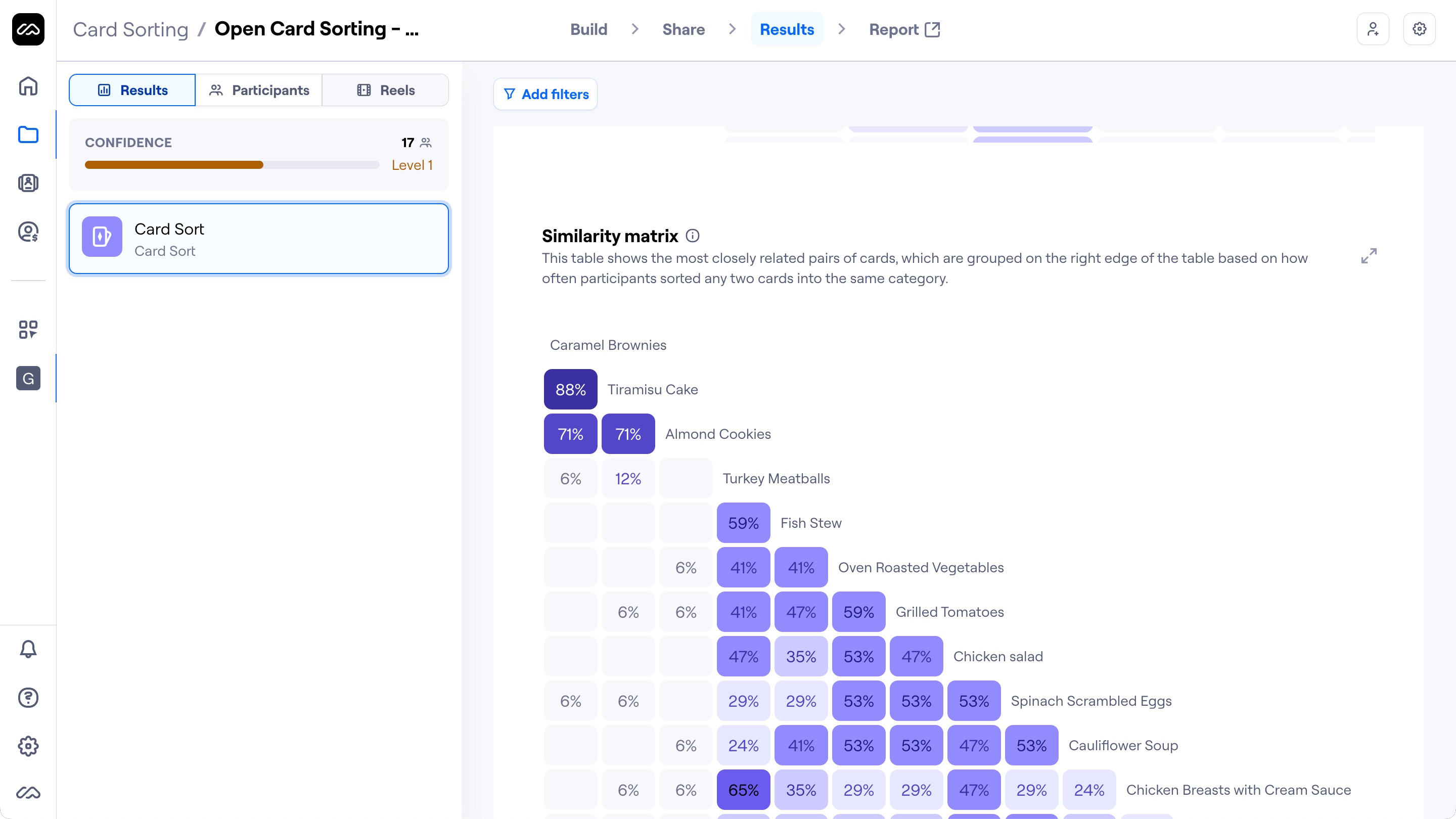Click the Caramel Brownies label
This screenshot has height=819, width=1456.
pos(608,345)
